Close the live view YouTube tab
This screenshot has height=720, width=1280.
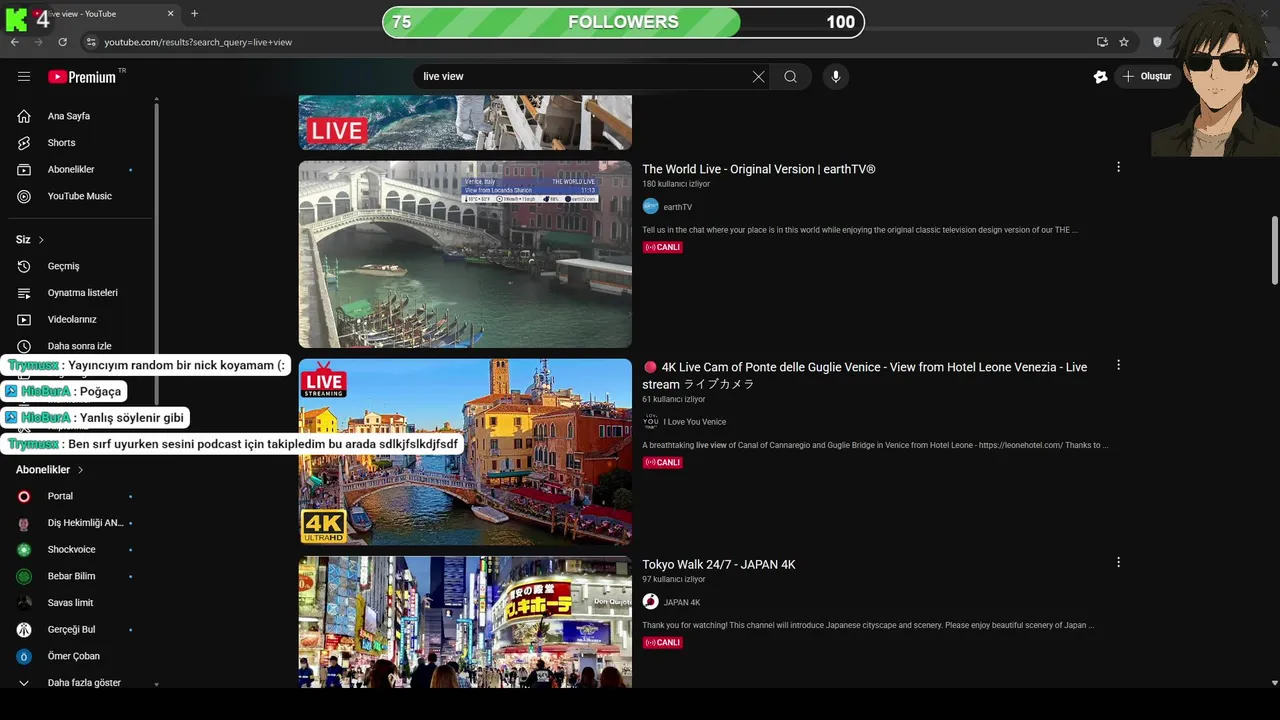170,14
